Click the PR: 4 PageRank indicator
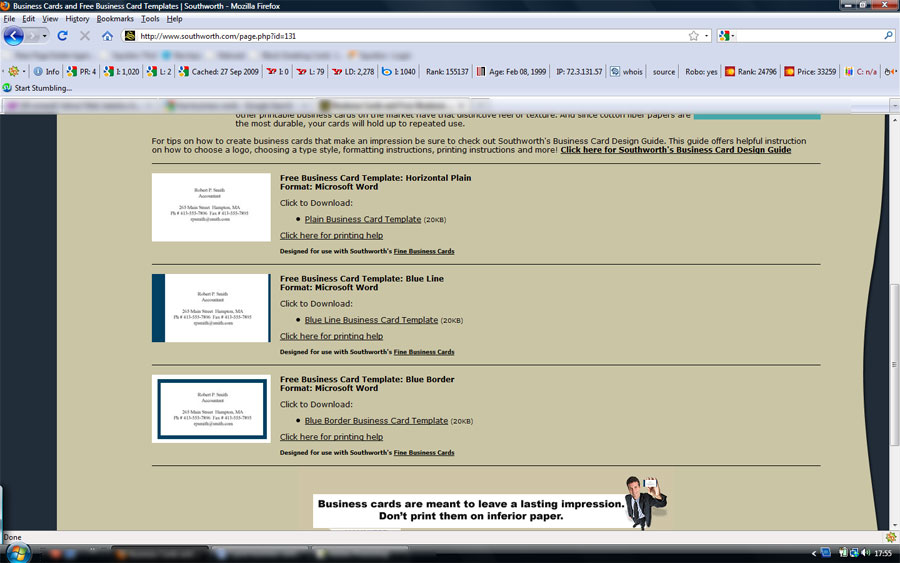900x563 pixels. [x=82, y=72]
